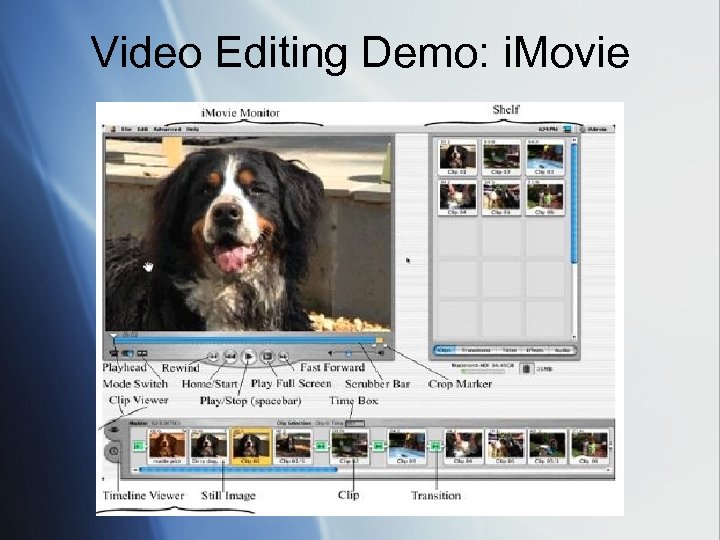Click the Home/Start playback button
Image resolution: width=720 pixels, height=540 pixels.
(x=230, y=356)
